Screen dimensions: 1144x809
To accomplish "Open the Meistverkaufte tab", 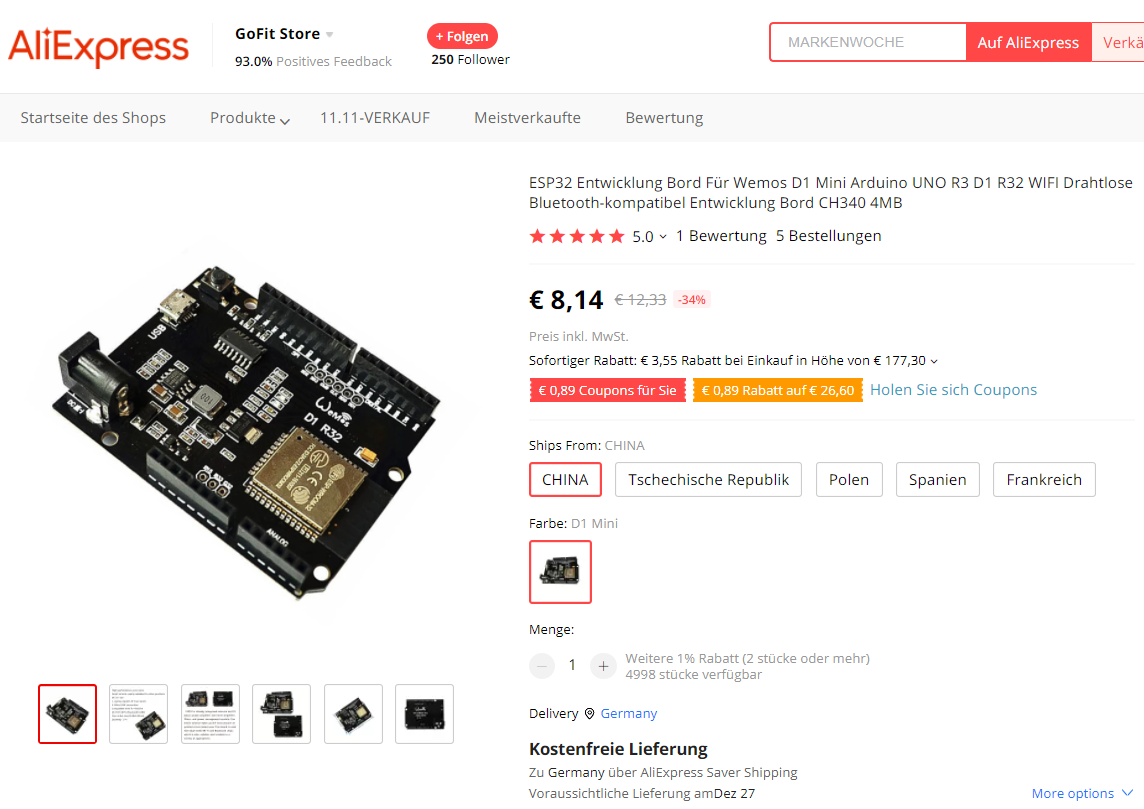I will tap(527, 117).
